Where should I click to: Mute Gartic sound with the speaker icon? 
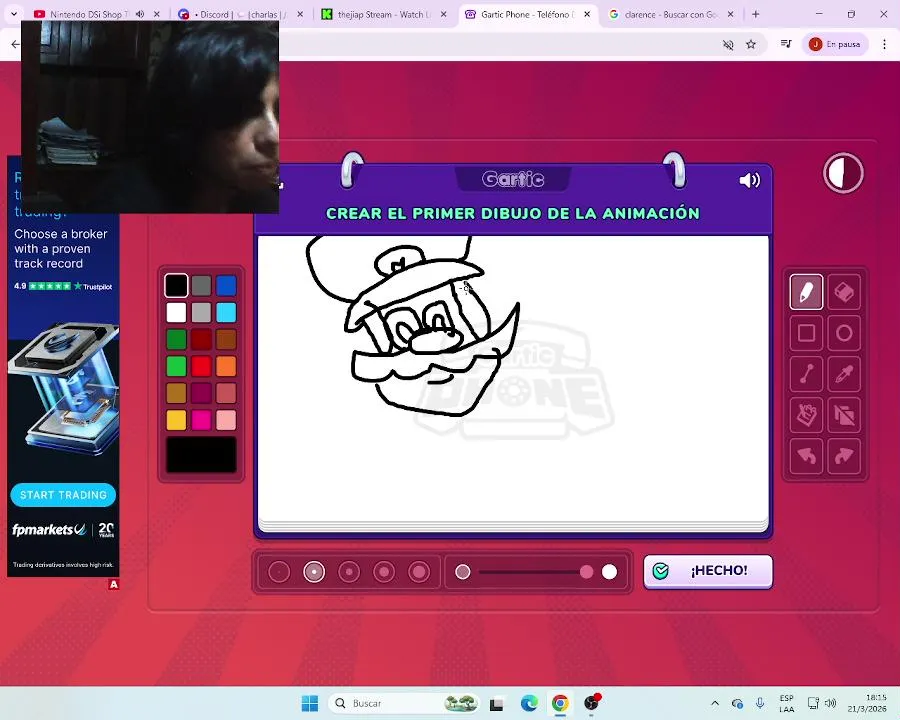749,180
